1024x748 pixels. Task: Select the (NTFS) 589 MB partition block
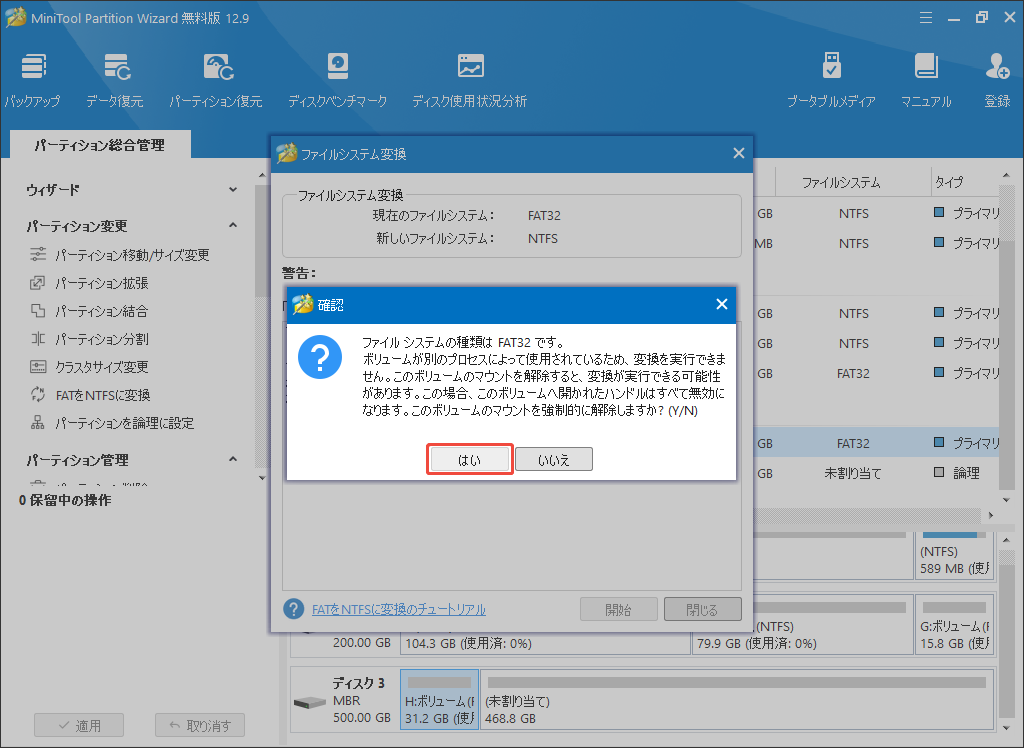coord(954,554)
